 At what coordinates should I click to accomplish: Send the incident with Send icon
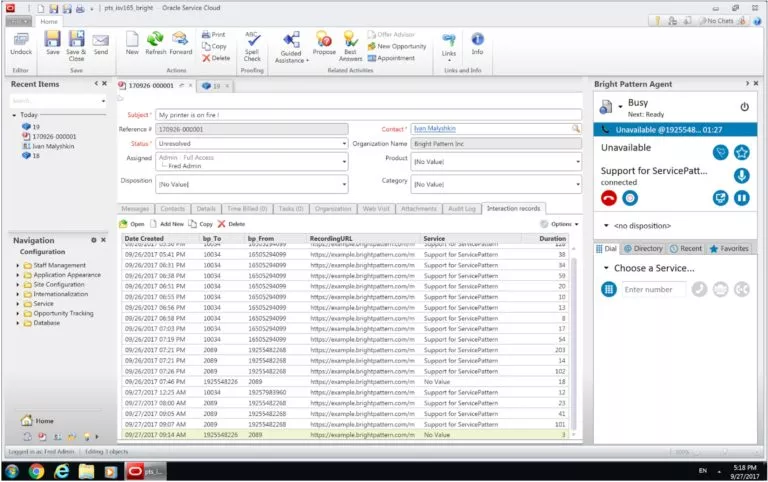pyautogui.click(x=100, y=44)
